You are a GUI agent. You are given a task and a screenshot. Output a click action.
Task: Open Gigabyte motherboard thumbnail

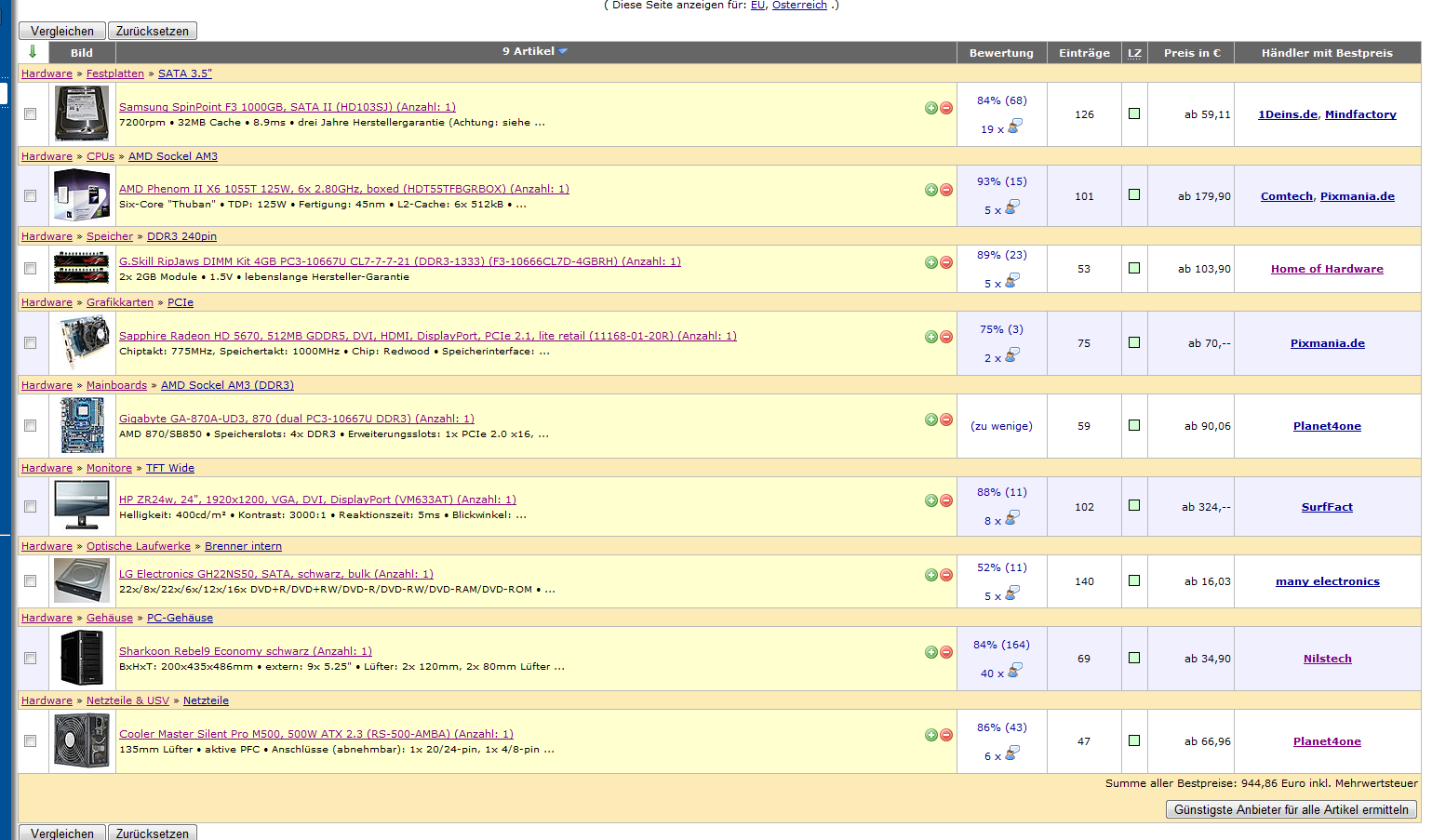[82, 425]
